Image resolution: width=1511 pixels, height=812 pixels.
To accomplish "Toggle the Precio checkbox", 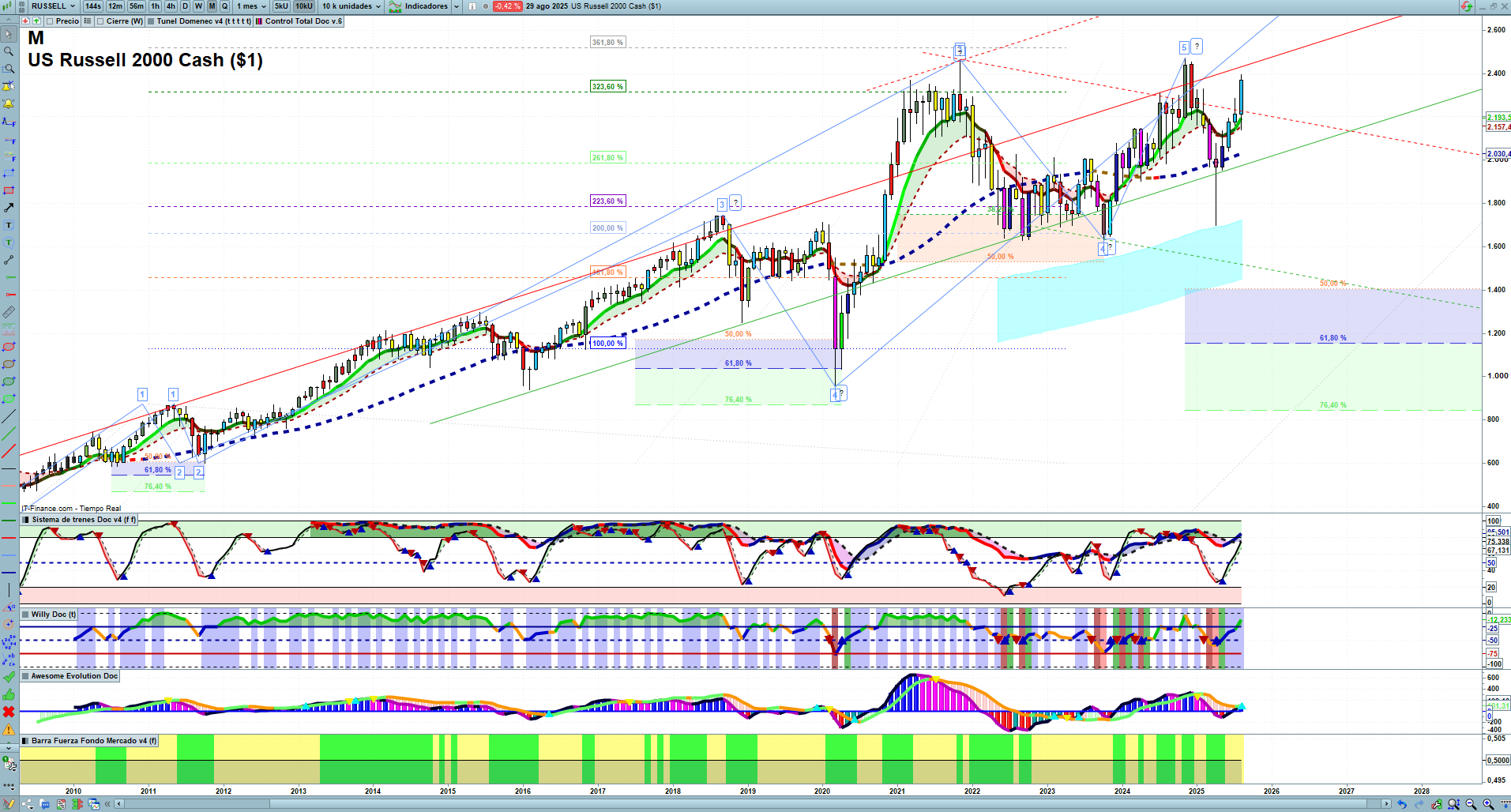I will [x=50, y=21].
